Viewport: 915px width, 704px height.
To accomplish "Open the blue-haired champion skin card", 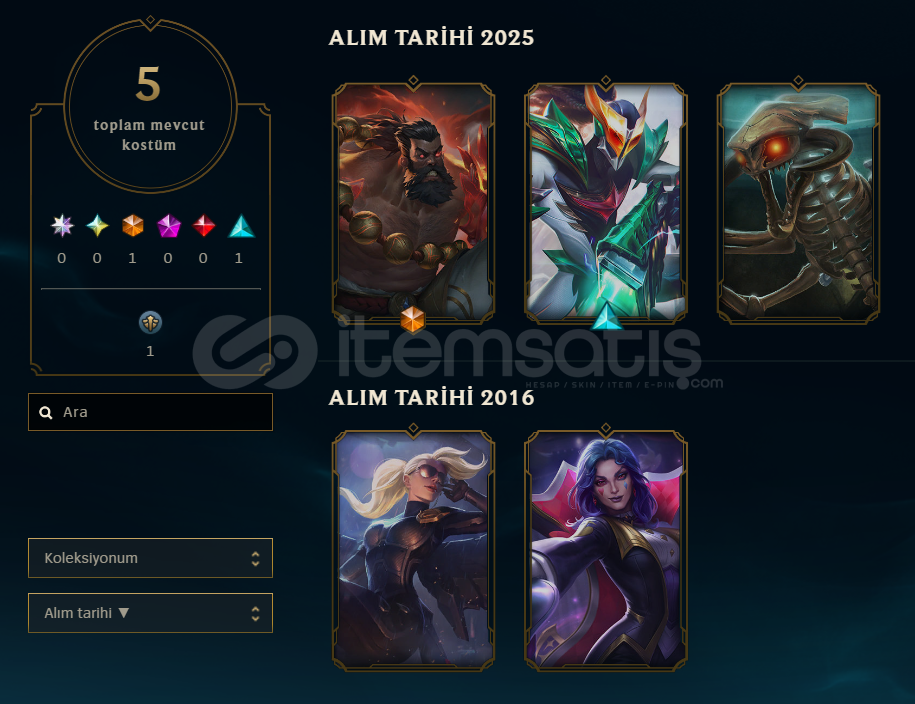I will coord(606,550).
